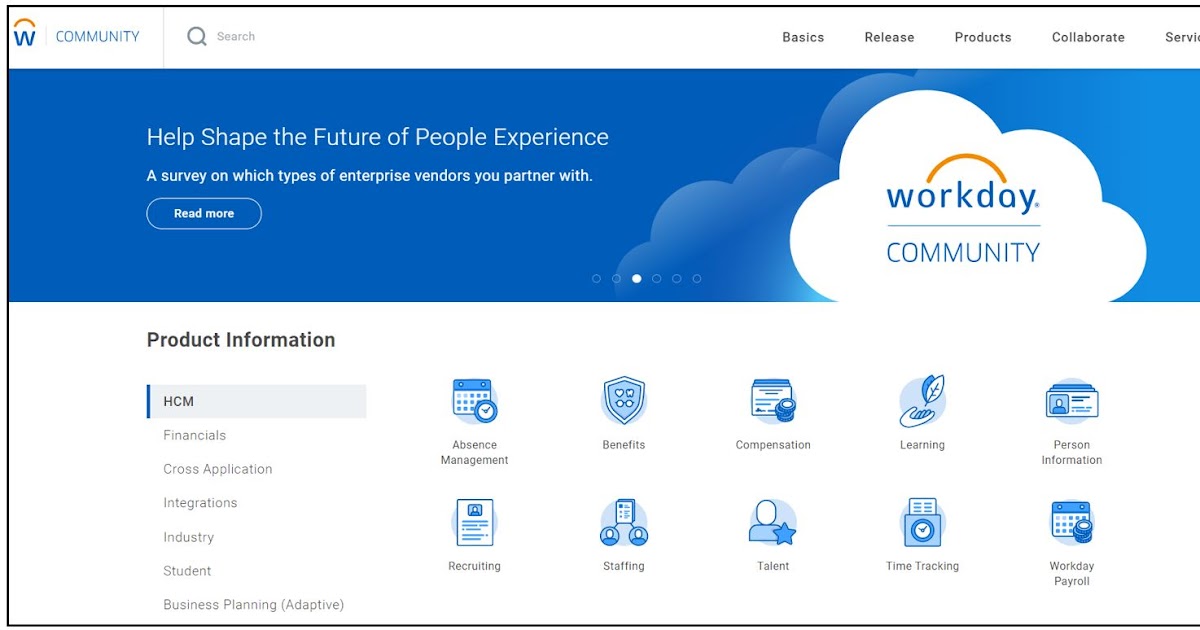Switch to the Financials category
The height and width of the screenshot is (630, 1200).
click(x=194, y=435)
